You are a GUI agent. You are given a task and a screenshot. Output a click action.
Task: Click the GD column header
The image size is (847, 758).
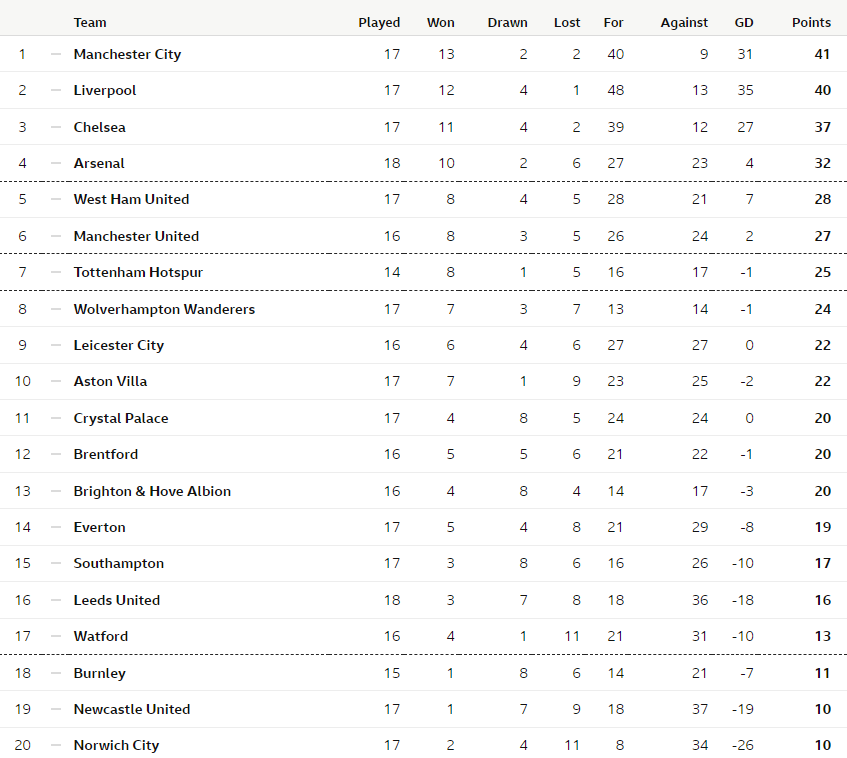coord(744,23)
